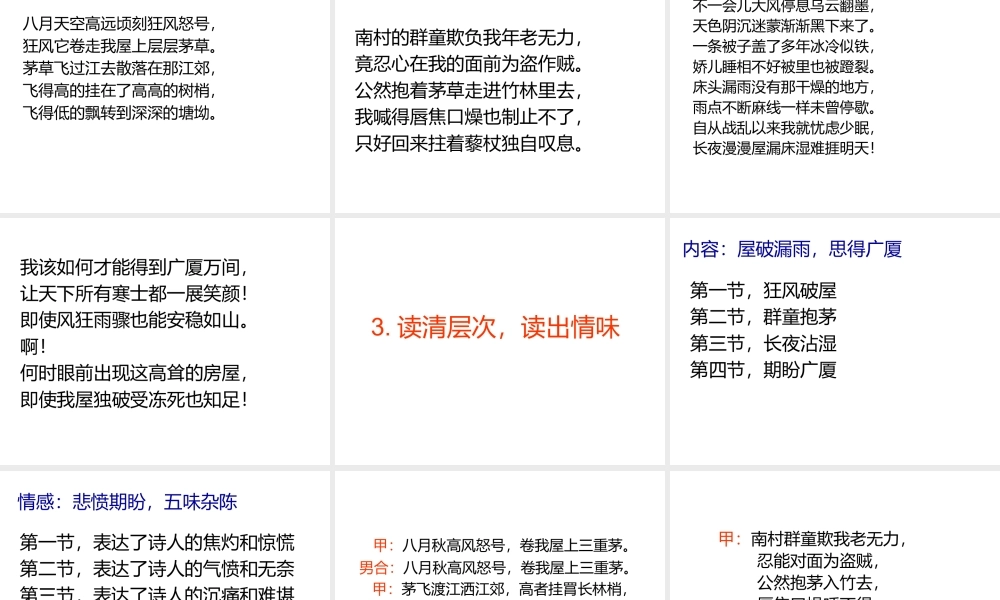Click the line '第一节，表达了诗人的焦灼和惊慌'
This screenshot has width=1000, height=600.
pos(157,543)
